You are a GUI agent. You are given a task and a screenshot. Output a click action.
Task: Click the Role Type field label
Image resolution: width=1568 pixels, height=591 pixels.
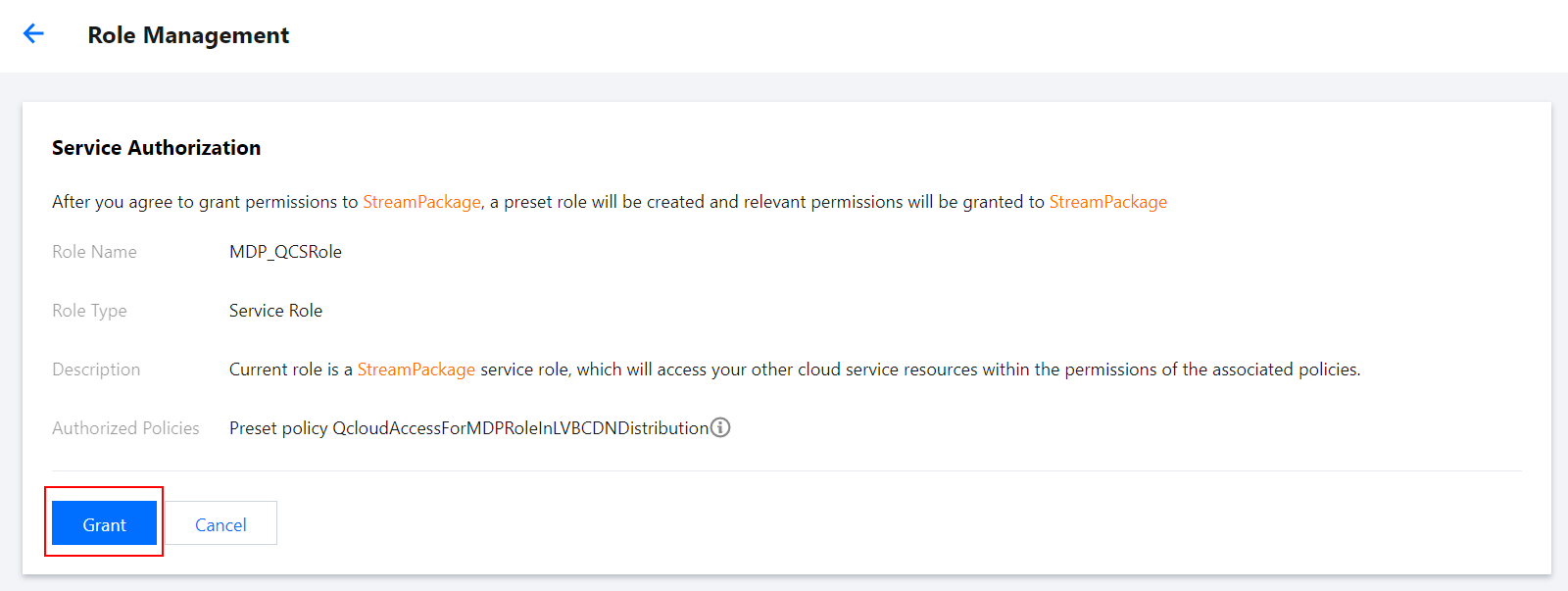pyautogui.click(x=89, y=311)
